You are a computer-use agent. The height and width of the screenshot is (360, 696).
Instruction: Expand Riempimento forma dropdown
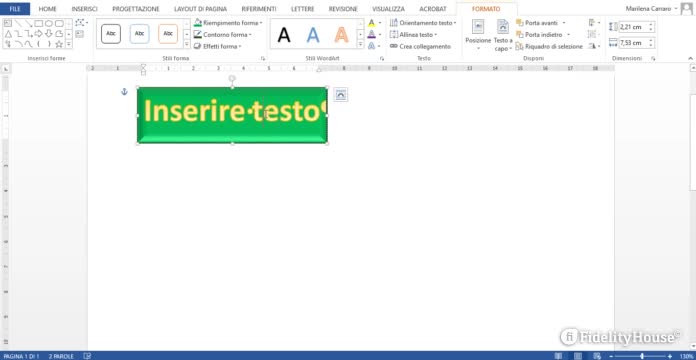coord(229,23)
